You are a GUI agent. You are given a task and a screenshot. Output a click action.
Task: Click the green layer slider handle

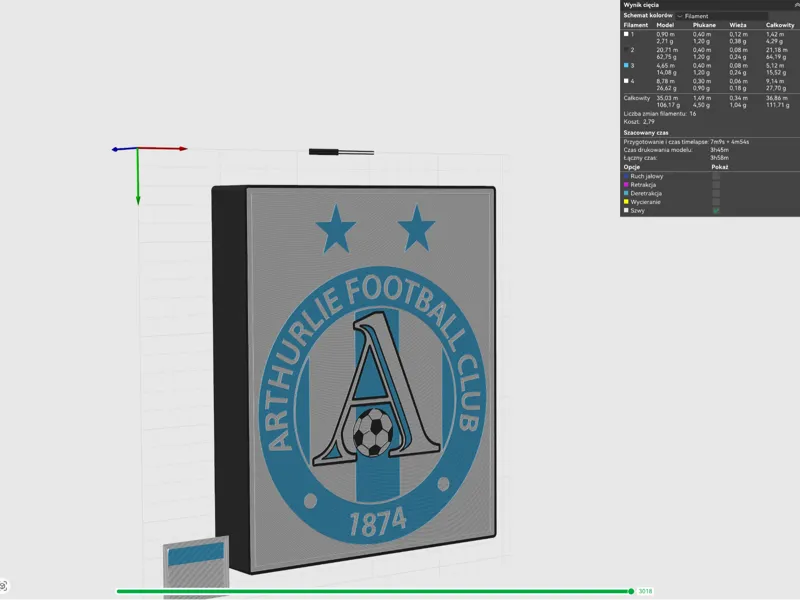click(631, 591)
